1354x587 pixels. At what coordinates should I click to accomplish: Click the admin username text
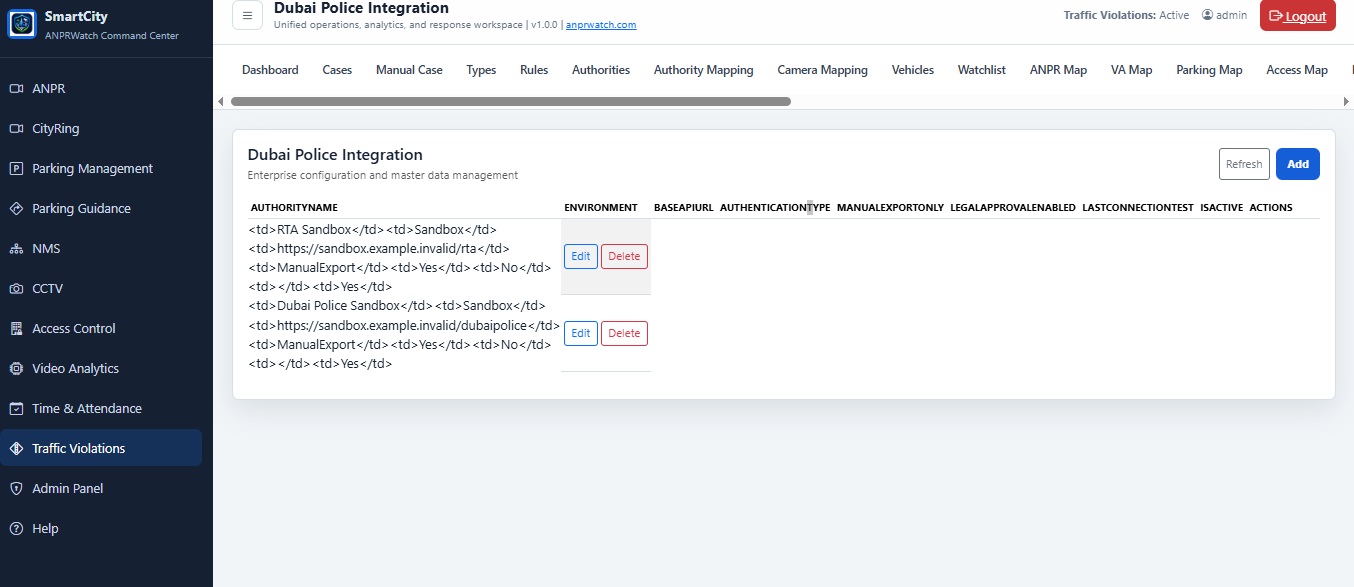coord(1231,16)
